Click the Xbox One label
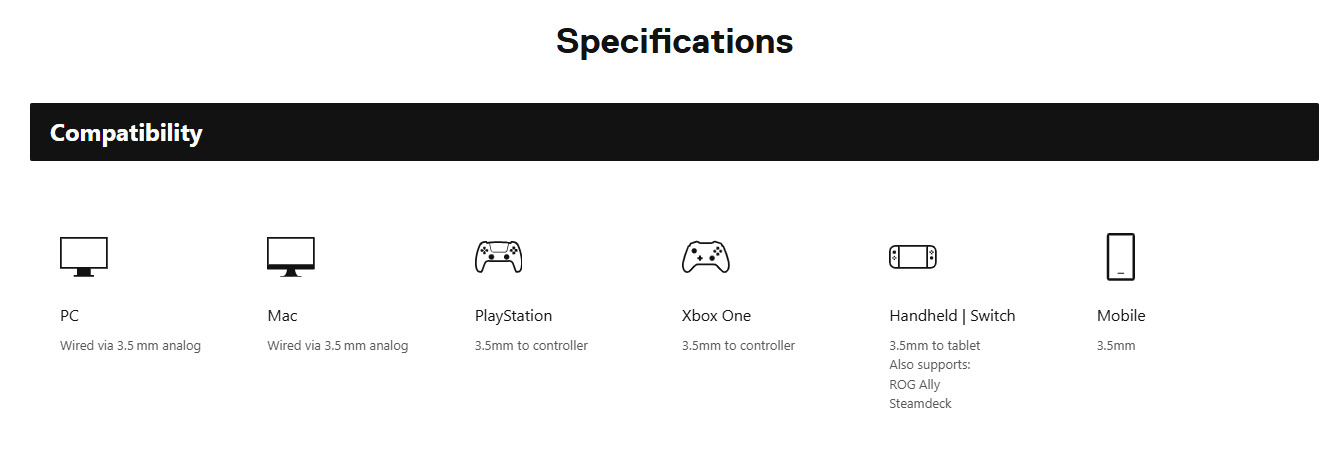The height and width of the screenshot is (454, 1341). 716,316
